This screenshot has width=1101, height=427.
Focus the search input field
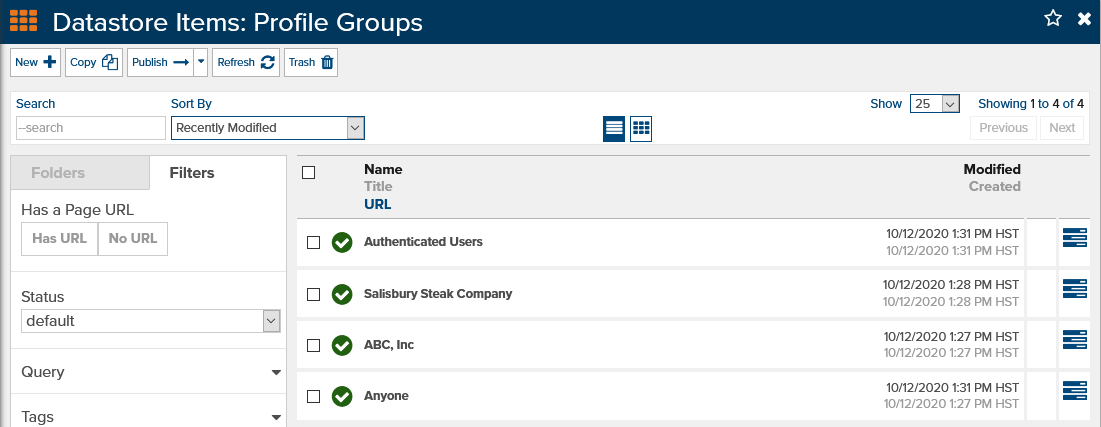pyautogui.click(x=91, y=128)
